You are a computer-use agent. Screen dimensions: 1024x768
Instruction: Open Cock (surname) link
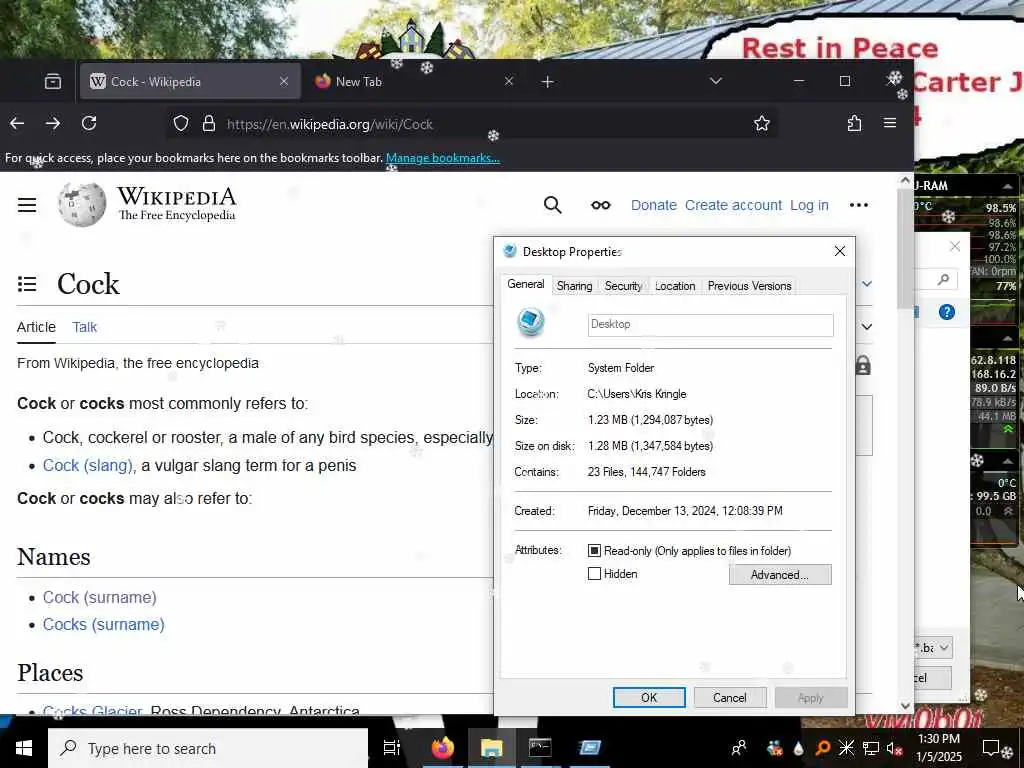point(100,598)
